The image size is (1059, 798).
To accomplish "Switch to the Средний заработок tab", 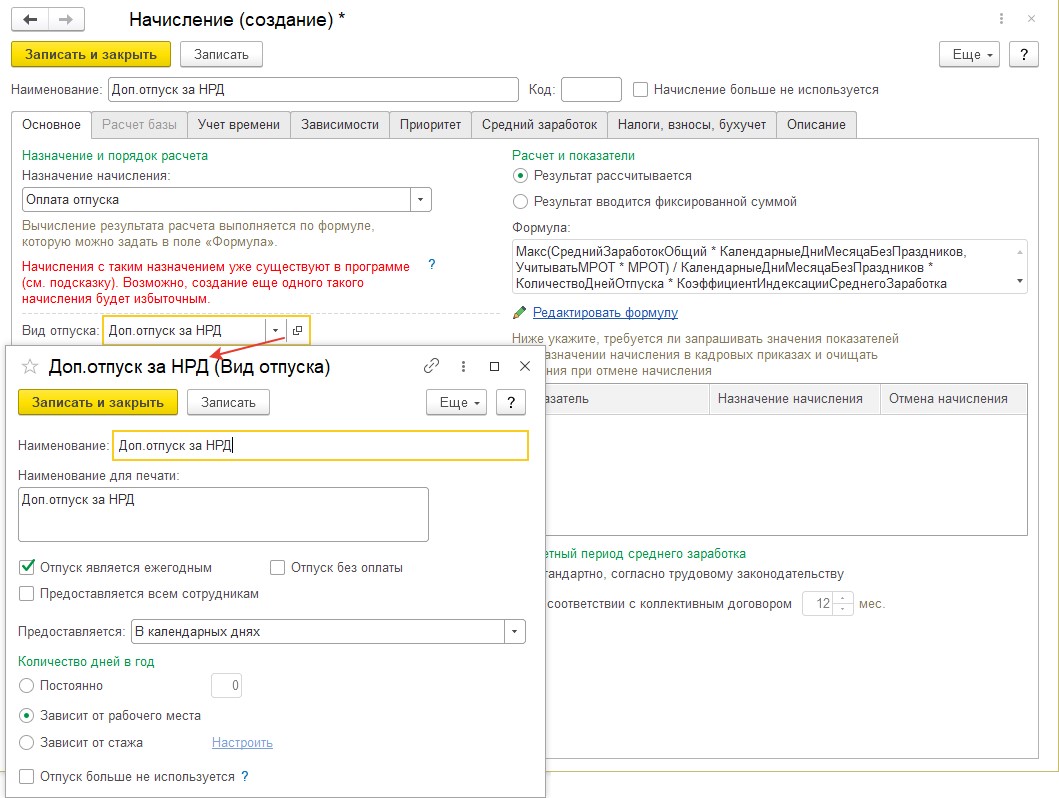I will 539,125.
